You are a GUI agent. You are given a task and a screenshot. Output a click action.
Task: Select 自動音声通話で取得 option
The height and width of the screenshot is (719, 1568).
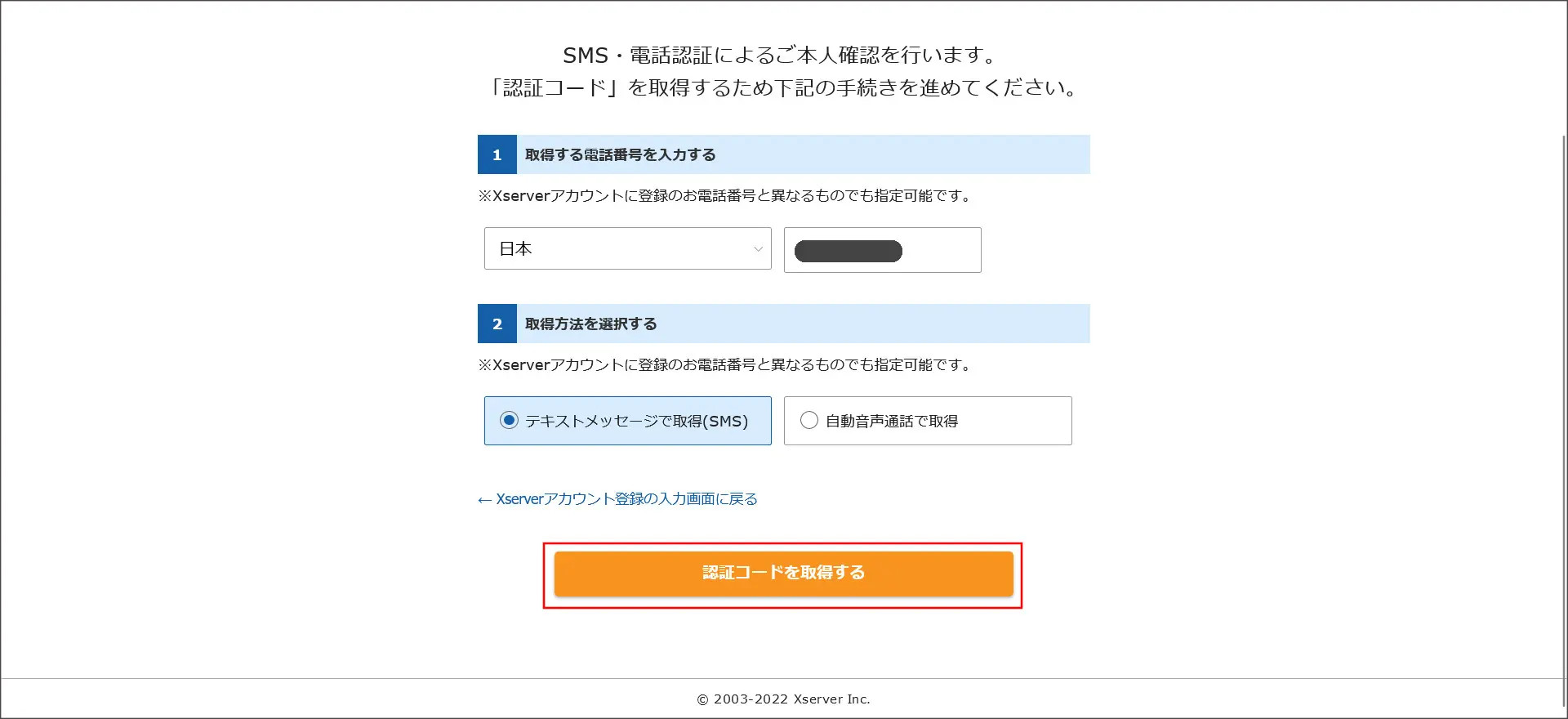coord(927,421)
